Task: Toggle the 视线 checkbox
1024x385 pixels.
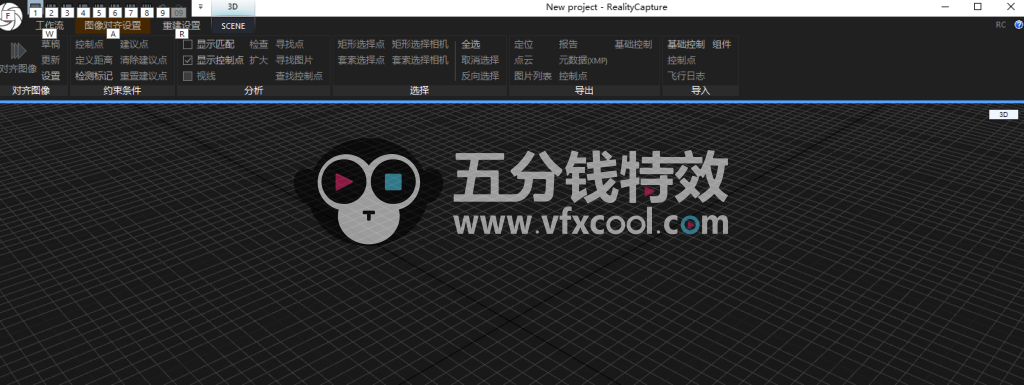Action: [188, 76]
